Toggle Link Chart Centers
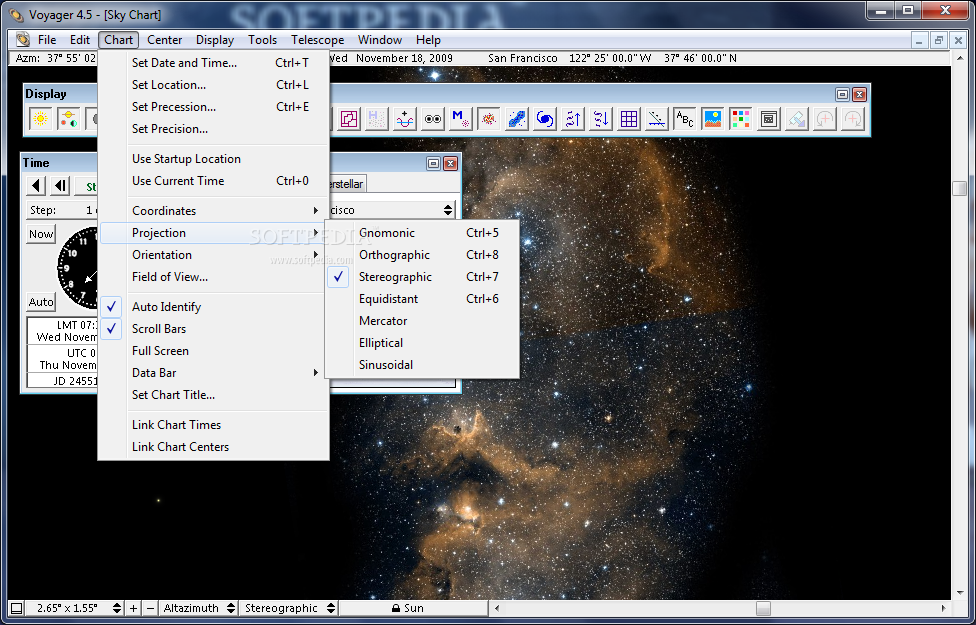 point(213,446)
